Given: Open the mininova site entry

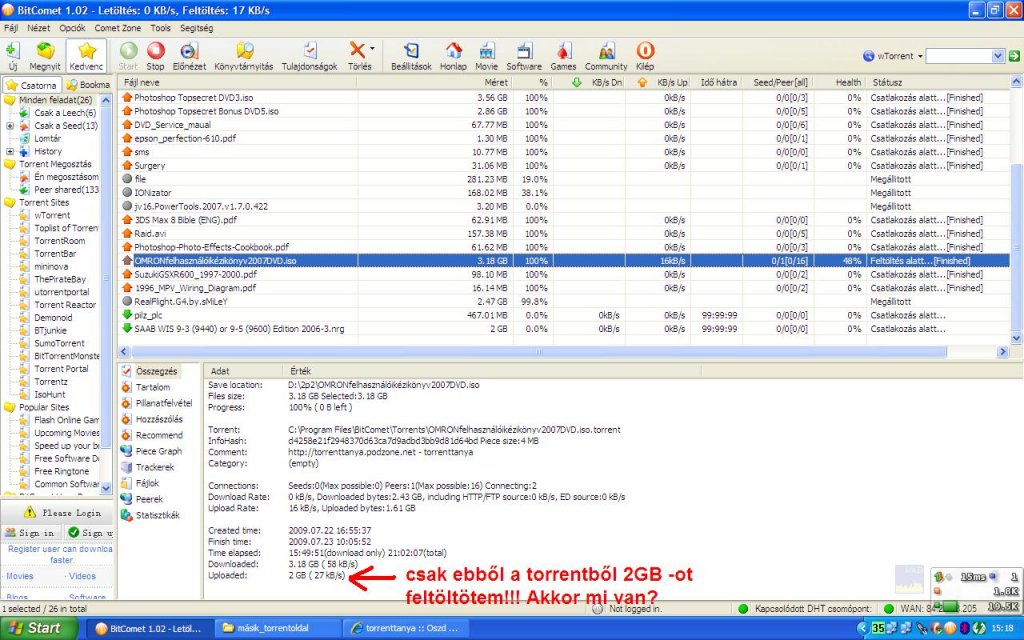Looking at the screenshot, I should pos(51,266).
